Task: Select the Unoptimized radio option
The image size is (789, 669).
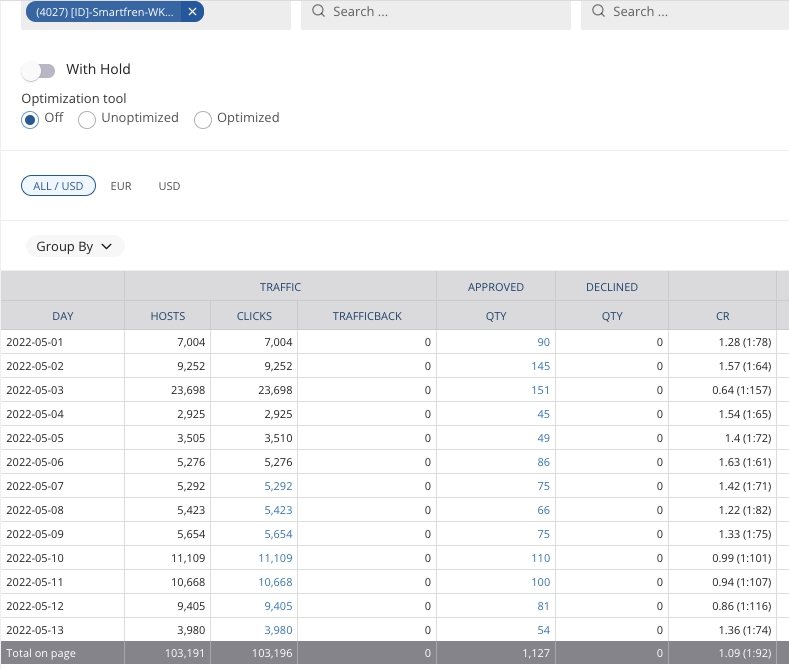Action: pyautogui.click(x=88, y=120)
